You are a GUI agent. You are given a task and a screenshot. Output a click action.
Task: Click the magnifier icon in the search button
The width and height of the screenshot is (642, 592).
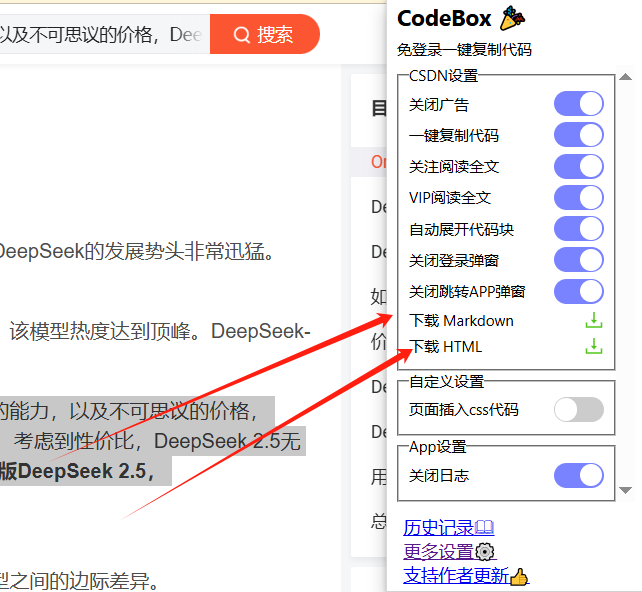(242, 35)
